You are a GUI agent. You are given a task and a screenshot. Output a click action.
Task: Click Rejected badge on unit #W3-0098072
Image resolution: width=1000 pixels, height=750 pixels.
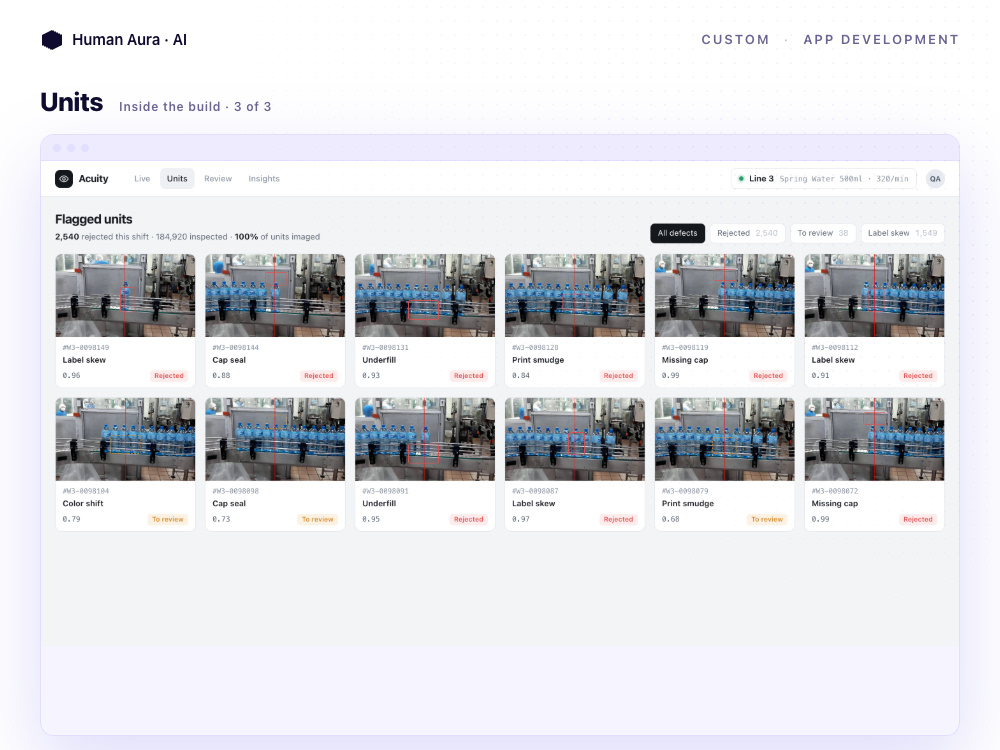[x=918, y=519]
